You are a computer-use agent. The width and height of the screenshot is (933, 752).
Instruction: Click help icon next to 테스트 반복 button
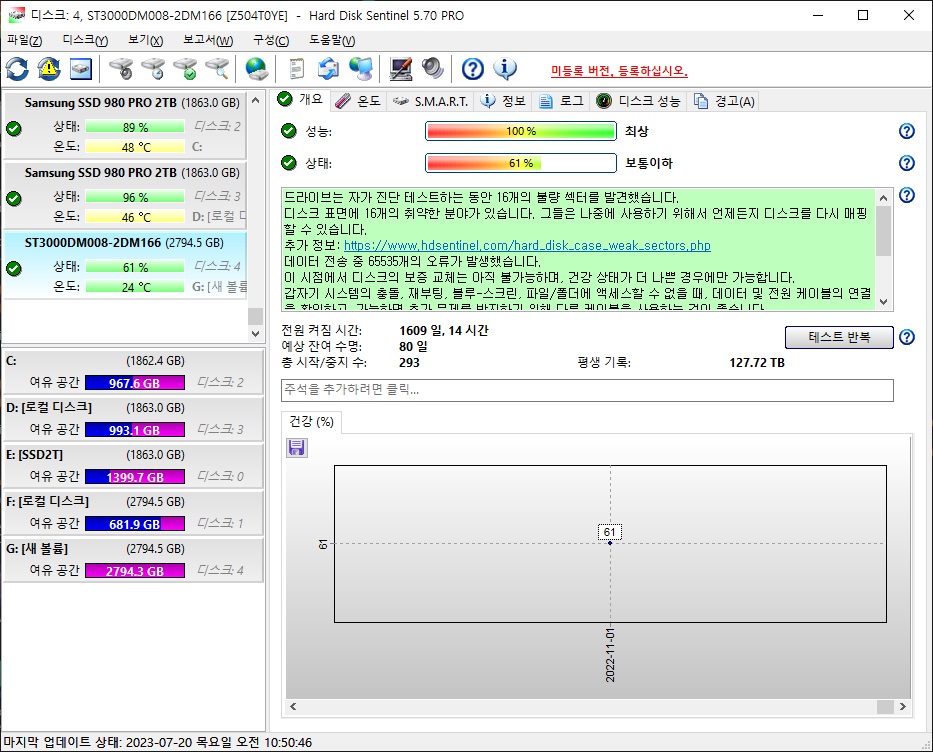pos(906,337)
